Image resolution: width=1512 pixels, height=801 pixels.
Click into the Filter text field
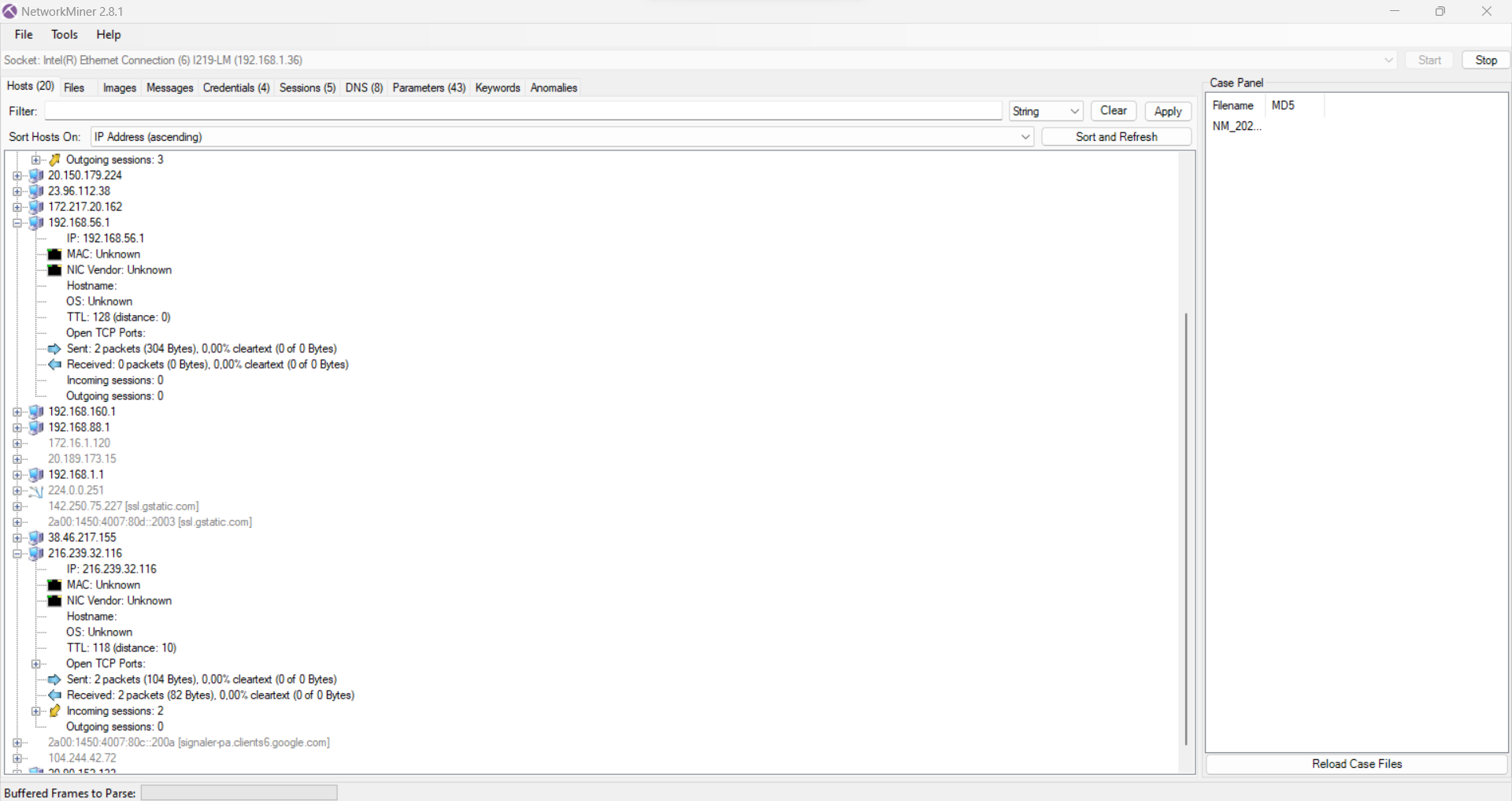click(523, 112)
